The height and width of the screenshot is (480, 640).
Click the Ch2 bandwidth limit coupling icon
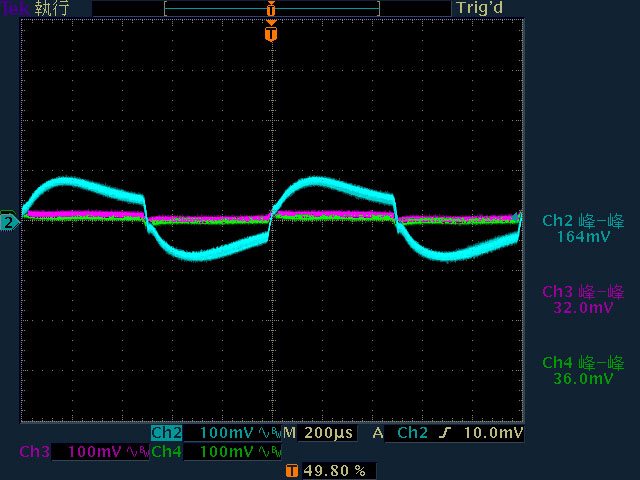269,433
